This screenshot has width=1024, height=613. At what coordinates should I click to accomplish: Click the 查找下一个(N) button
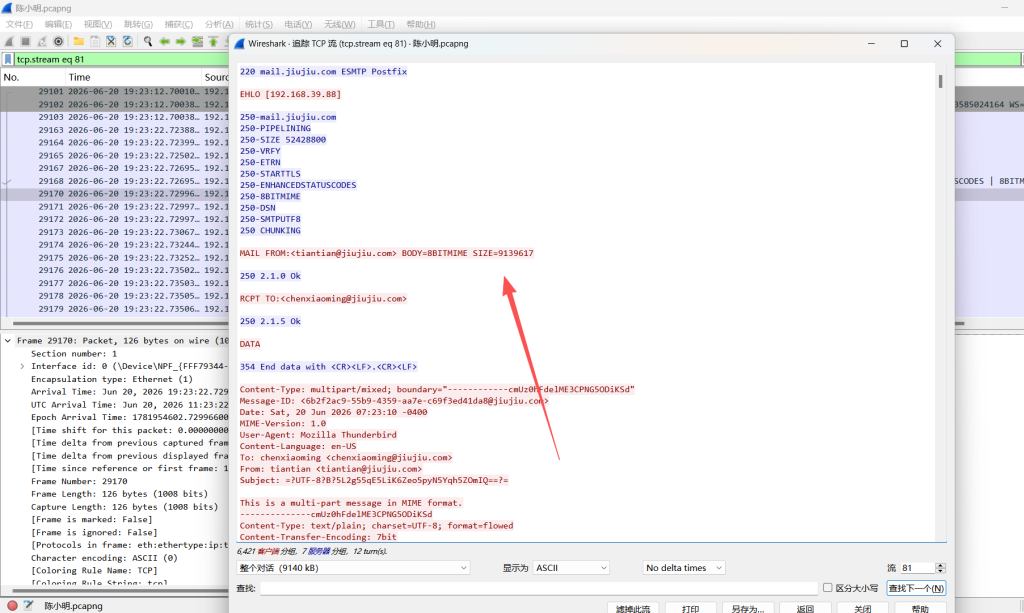(916, 588)
